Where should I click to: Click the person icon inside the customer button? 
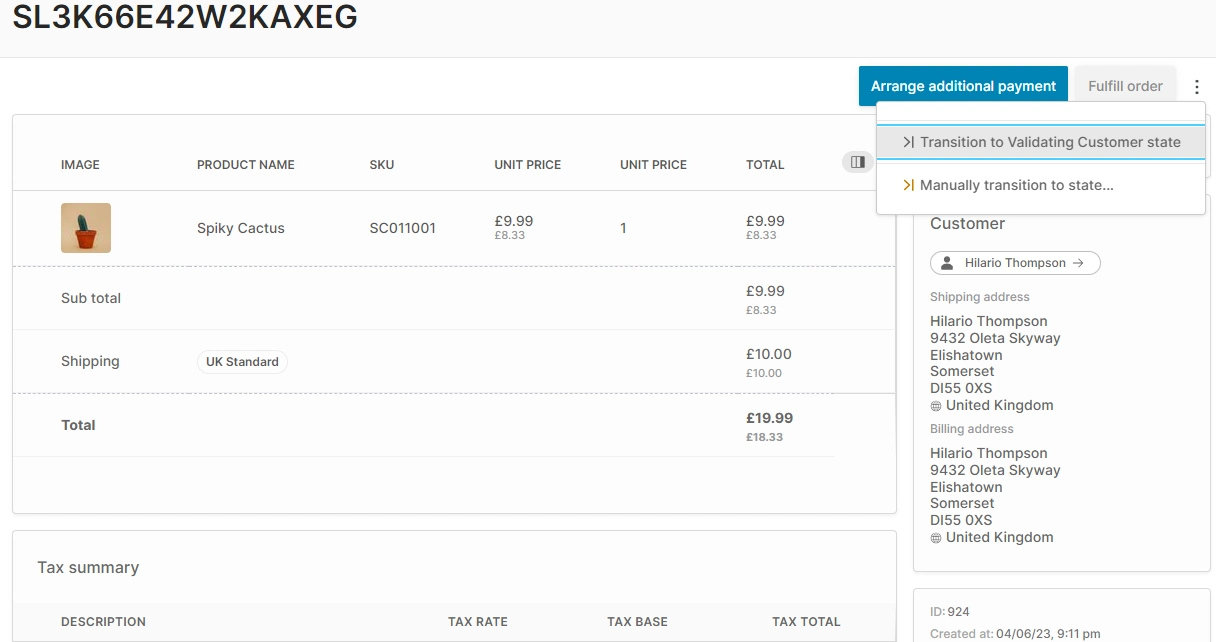click(945, 263)
